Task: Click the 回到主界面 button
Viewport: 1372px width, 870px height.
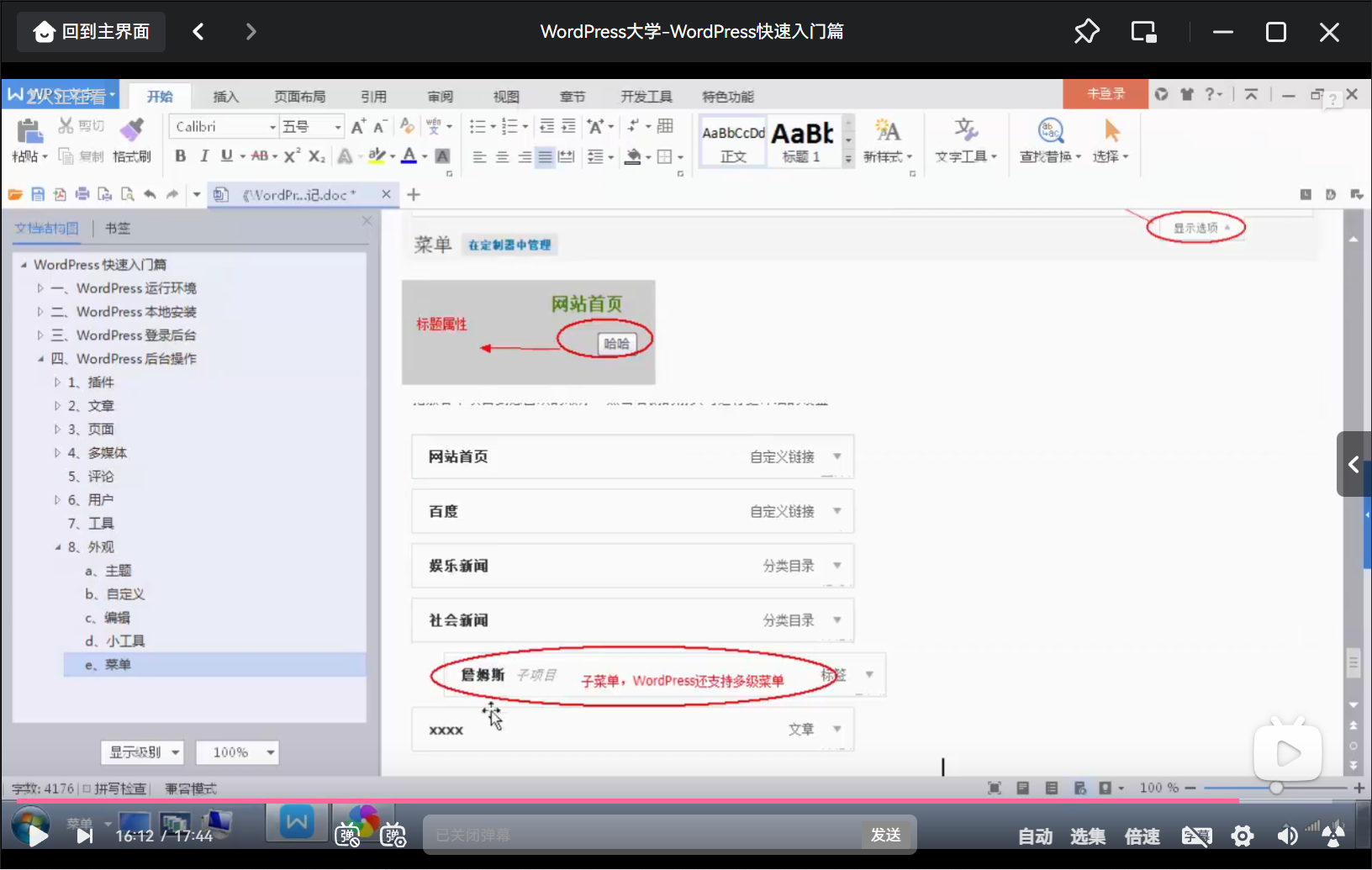Action: pyautogui.click(x=92, y=32)
